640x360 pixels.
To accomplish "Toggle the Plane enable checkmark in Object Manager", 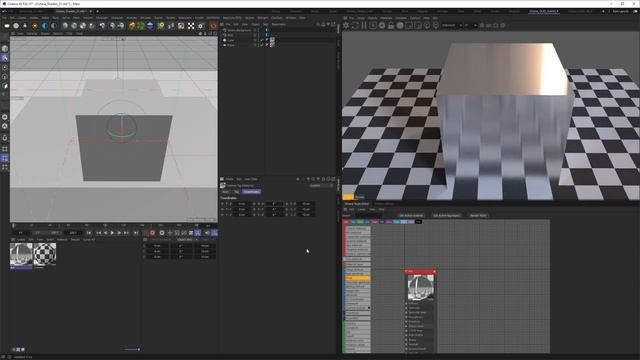I will (x=262, y=45).
